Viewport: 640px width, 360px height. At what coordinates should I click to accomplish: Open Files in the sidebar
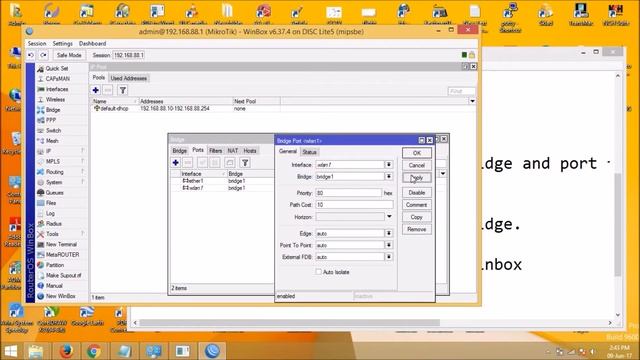point(51,203)
